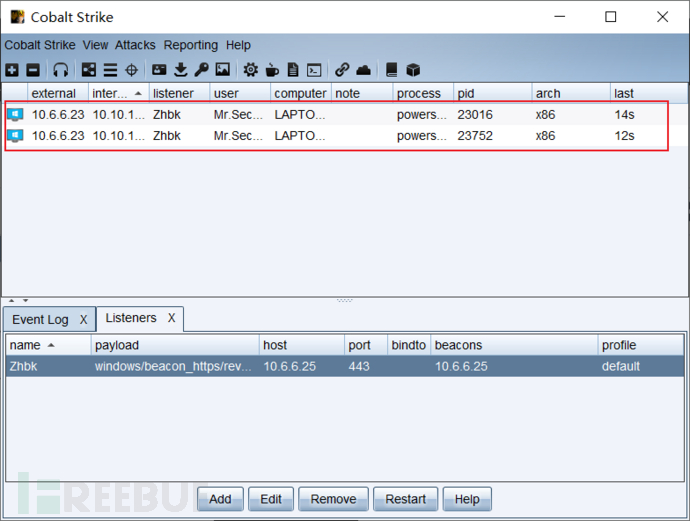Viewport: 690px width, 521px height.
Task: Click the chain link Host File icon
Action: 342,70
